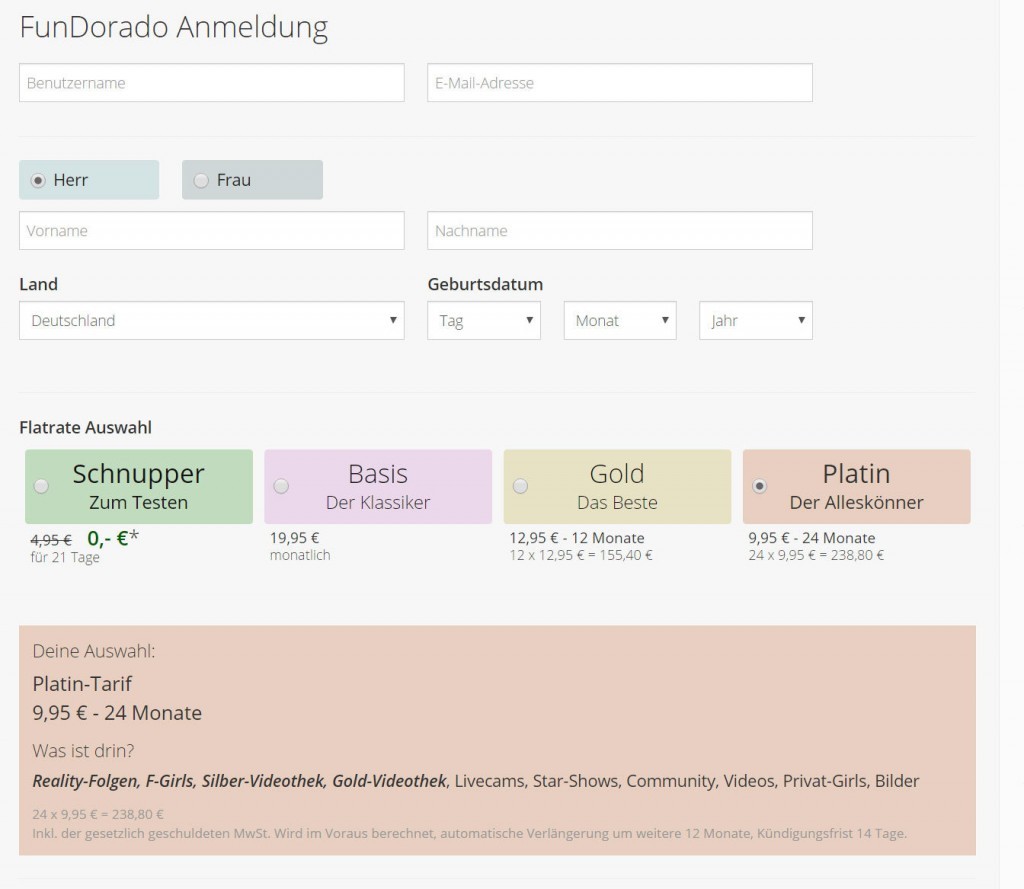Click the Benutzername input field
The height and width of the screenshot is (889, 1024).
tap(211, 83)
